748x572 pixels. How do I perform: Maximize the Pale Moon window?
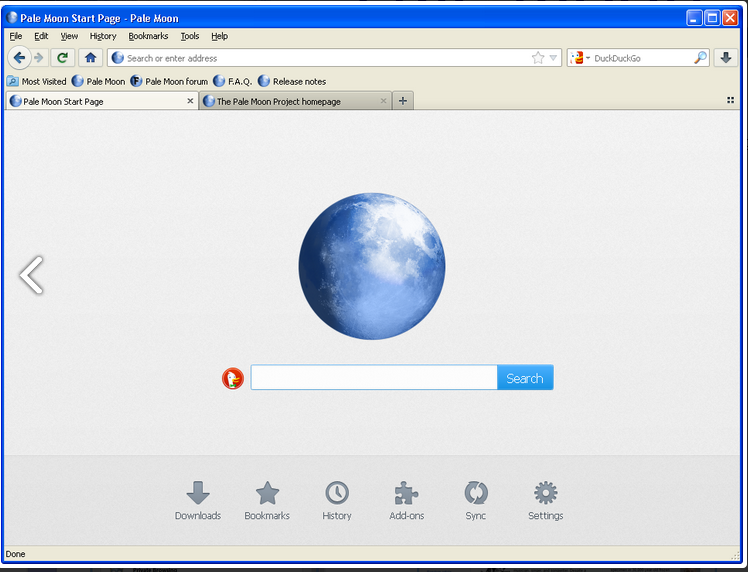712,18
